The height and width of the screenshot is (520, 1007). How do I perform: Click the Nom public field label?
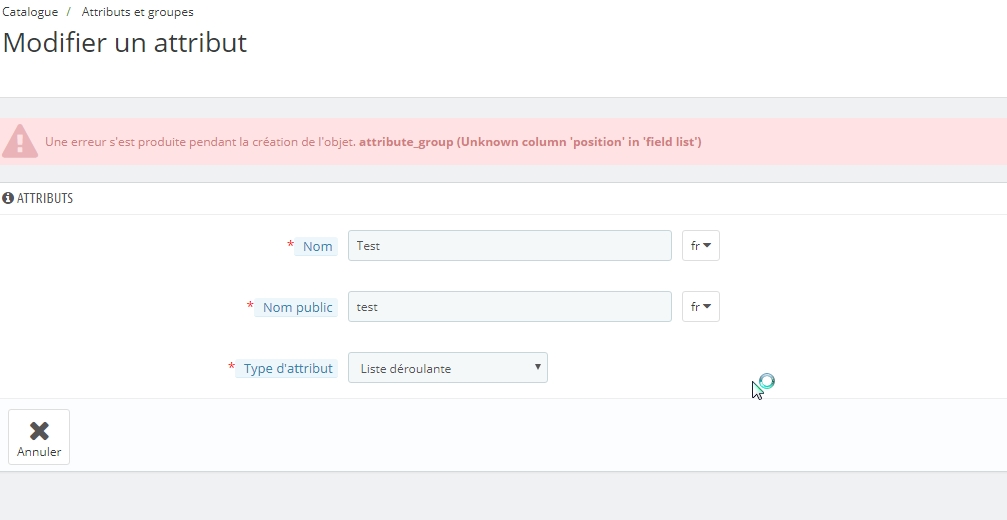[x=297, y=308]
